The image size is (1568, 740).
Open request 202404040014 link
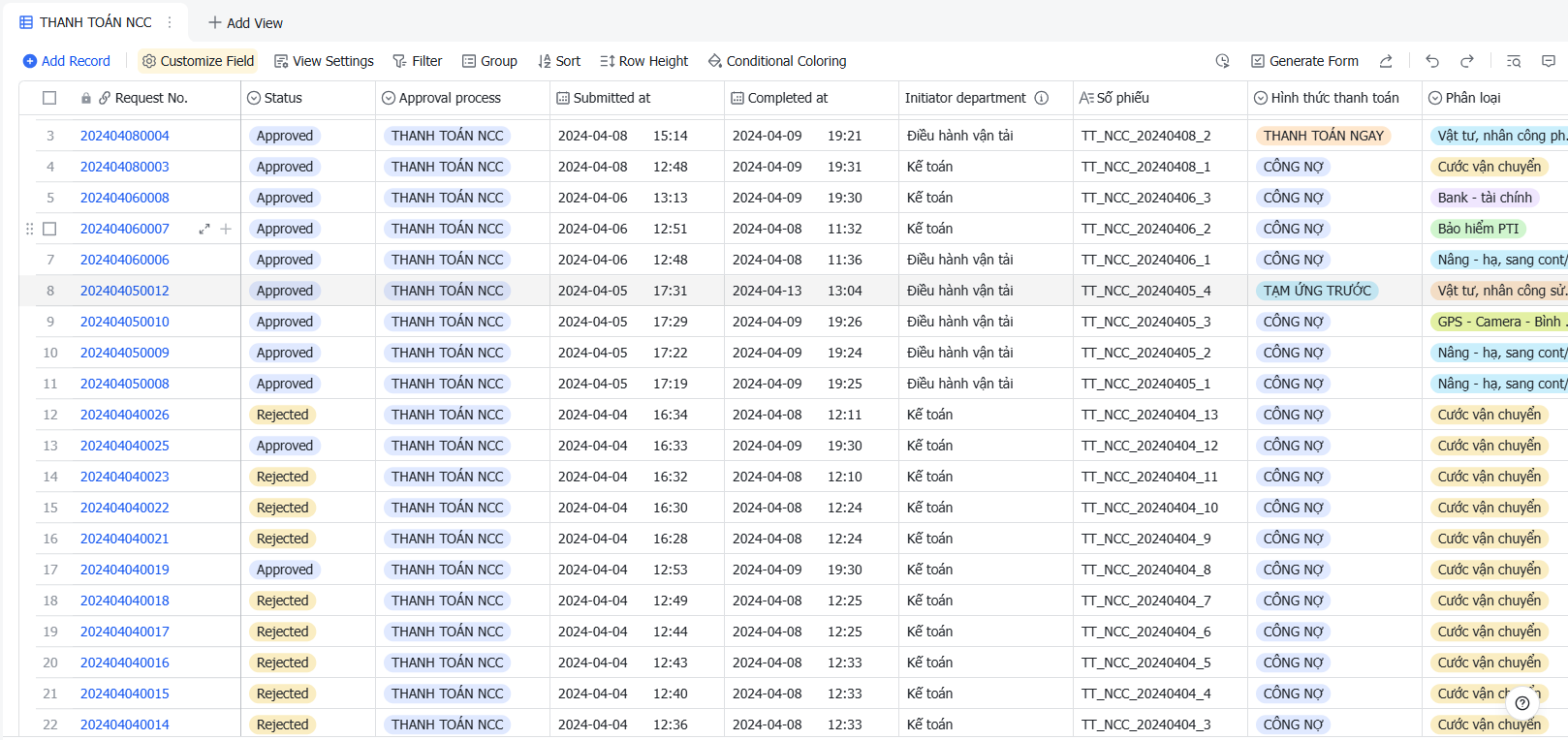coord(125,725)
